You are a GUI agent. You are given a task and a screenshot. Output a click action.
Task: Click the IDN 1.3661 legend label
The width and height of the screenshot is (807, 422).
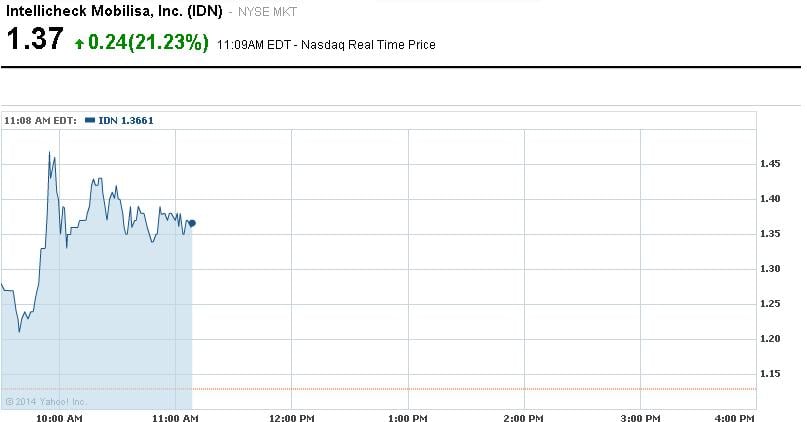[x=125, y=120]
